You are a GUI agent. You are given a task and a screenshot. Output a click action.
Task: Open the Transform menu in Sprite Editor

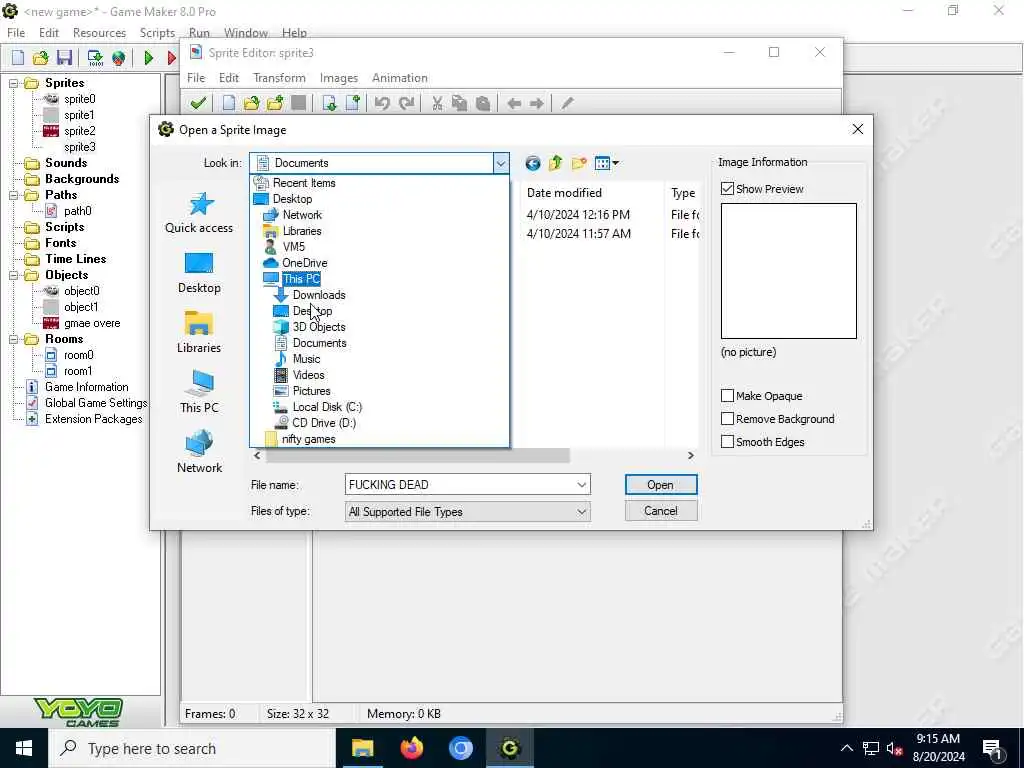[x=280, y=78]
